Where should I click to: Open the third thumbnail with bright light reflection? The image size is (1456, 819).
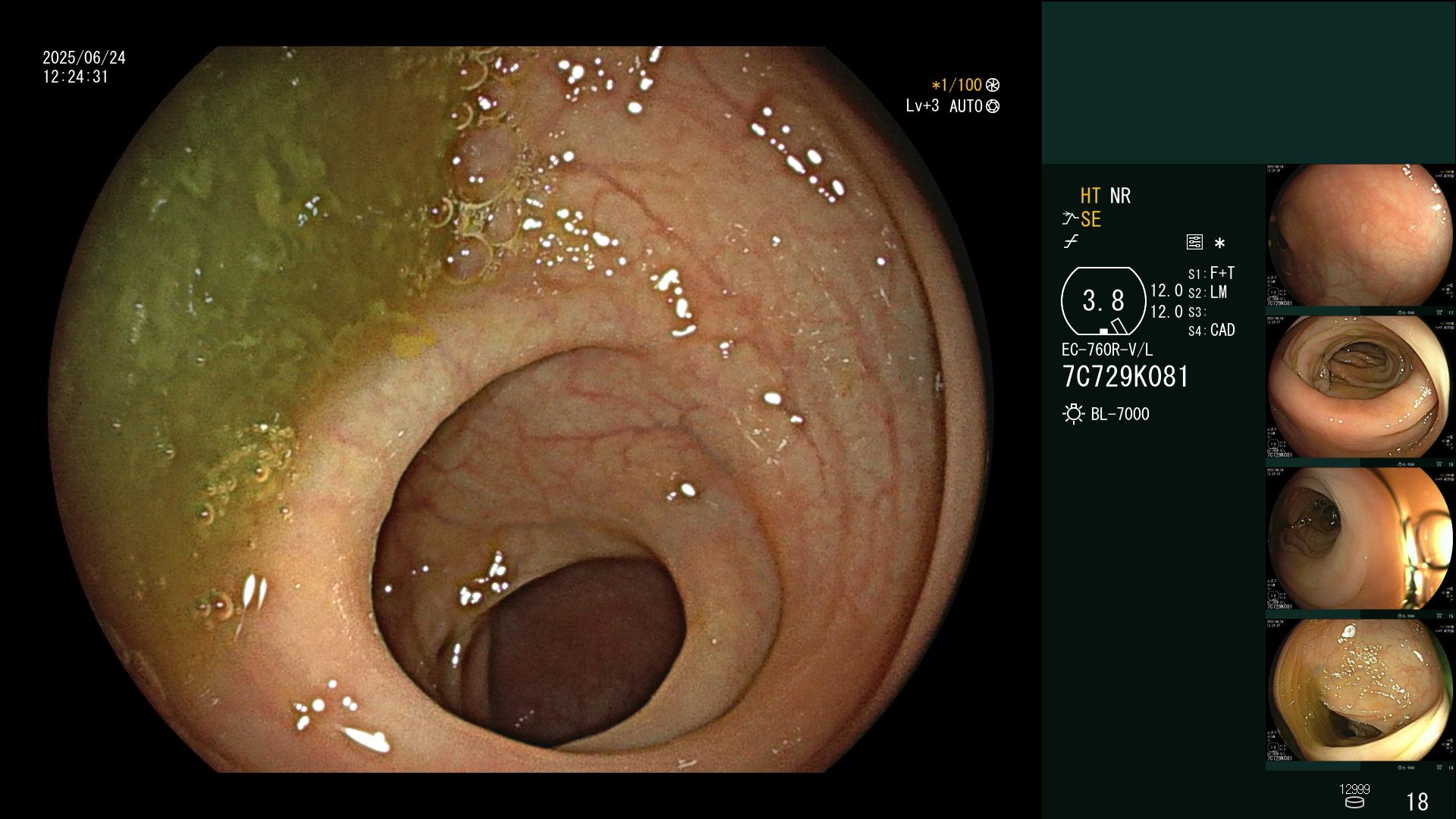click(x=1360, y=539)
